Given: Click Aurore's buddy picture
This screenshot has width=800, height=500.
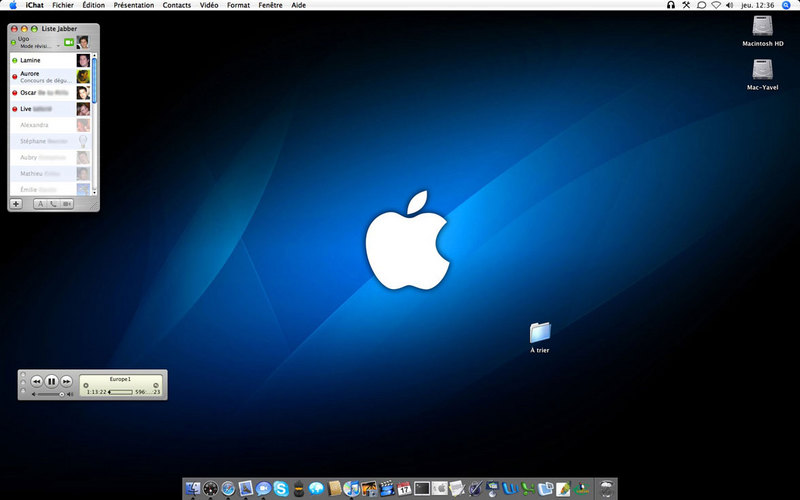Looking at the screenshot, I should click(83, 77).
